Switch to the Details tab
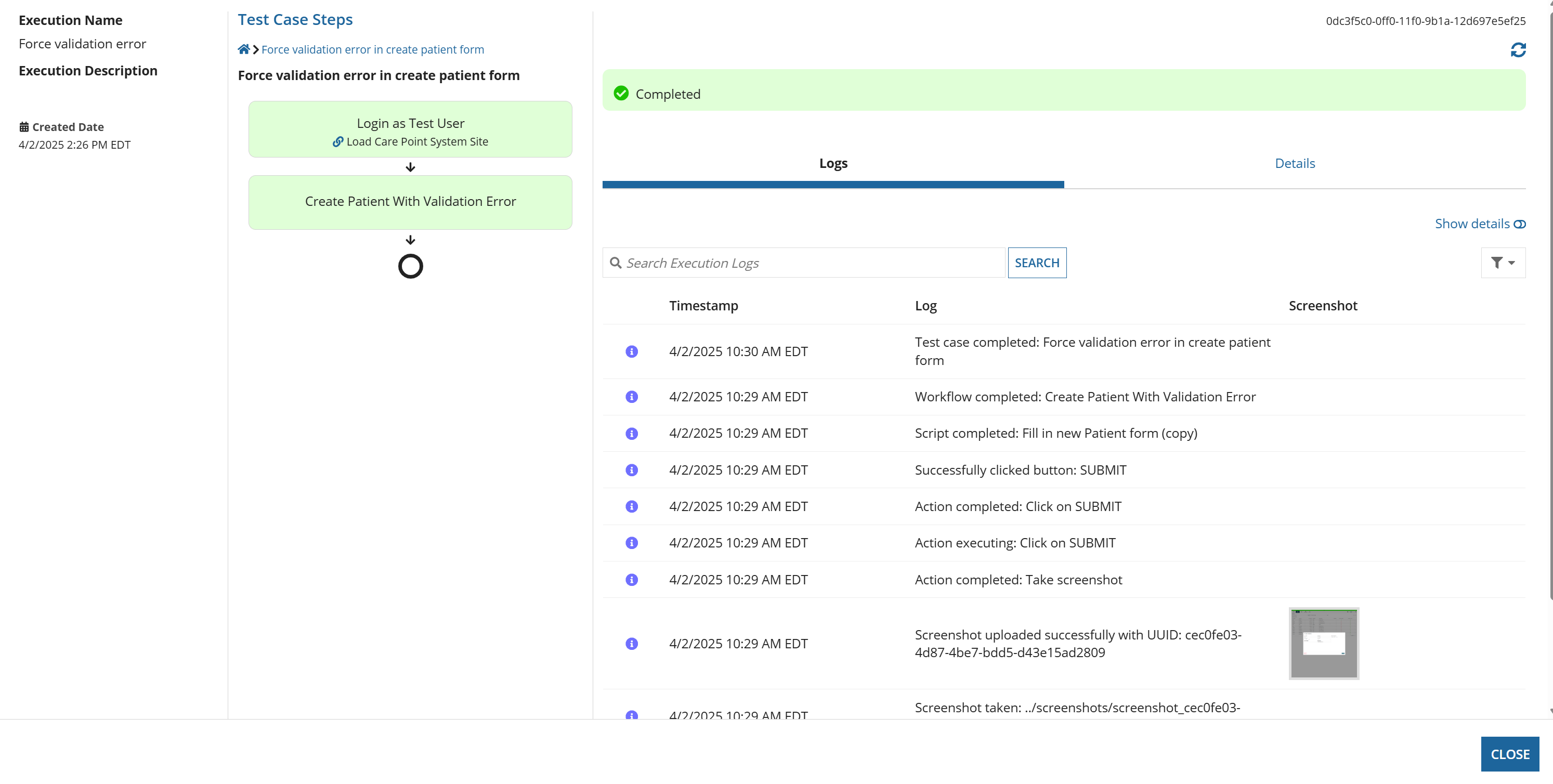The width and height of the screenshot is (1553, 784). pyautogui.click(x=1295, y=163)
